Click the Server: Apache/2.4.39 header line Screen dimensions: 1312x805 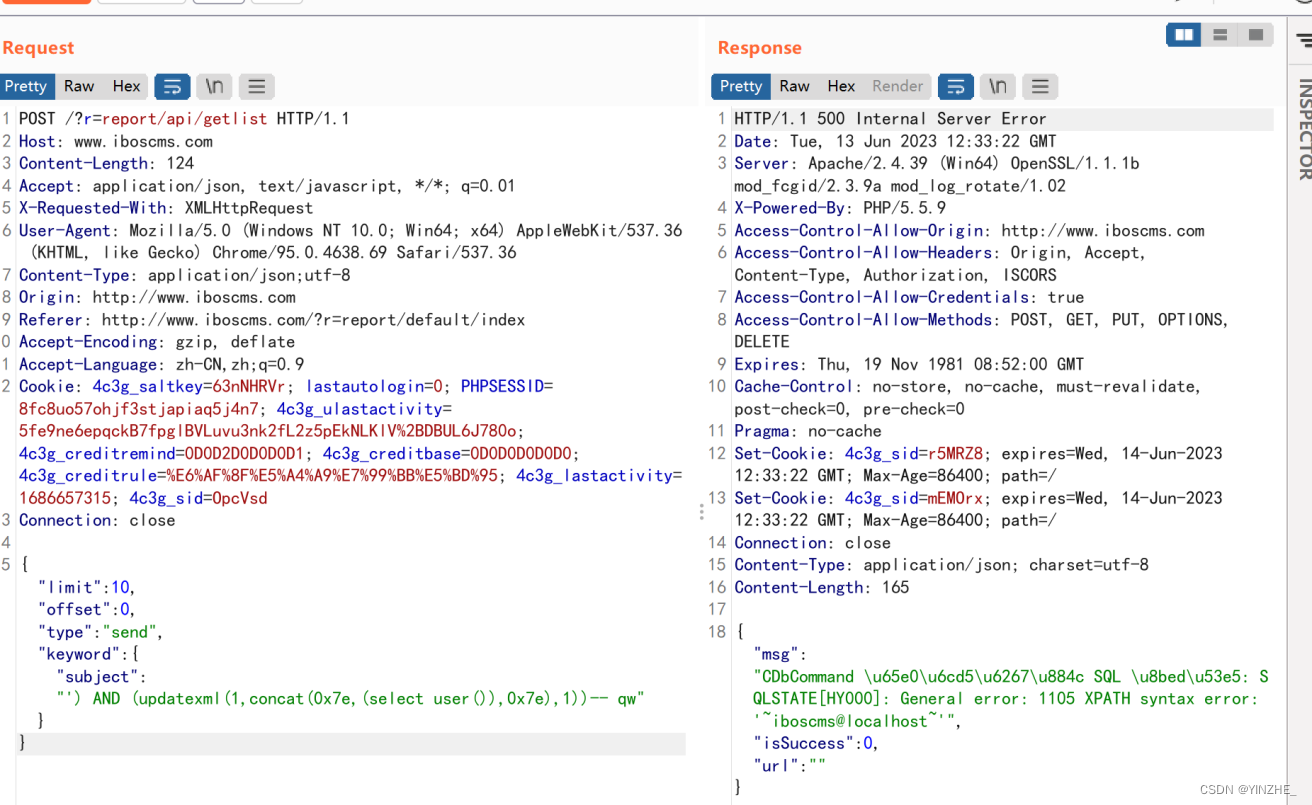937,174
